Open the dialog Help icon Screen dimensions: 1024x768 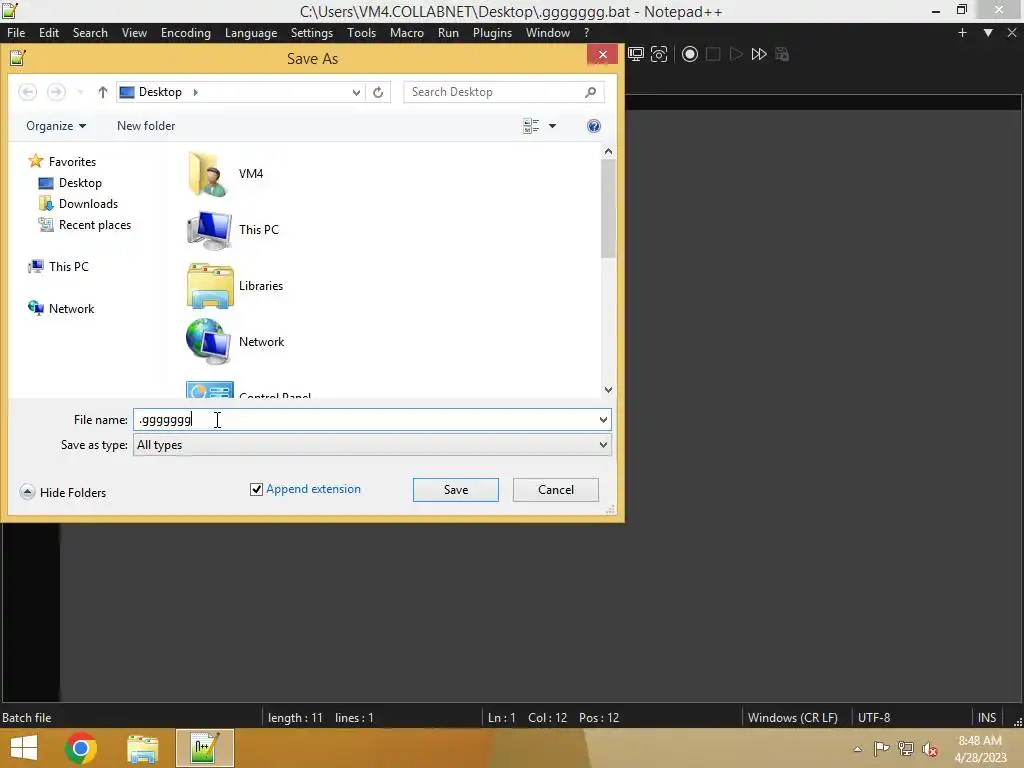coord(594,126)
